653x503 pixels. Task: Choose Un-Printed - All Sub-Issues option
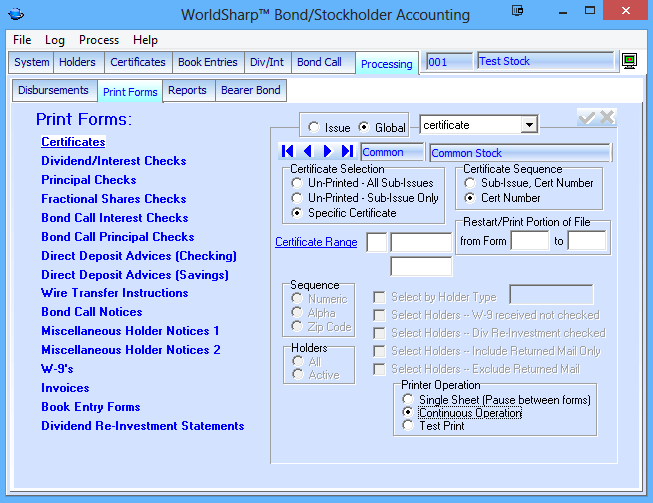(x=297, y=184)
